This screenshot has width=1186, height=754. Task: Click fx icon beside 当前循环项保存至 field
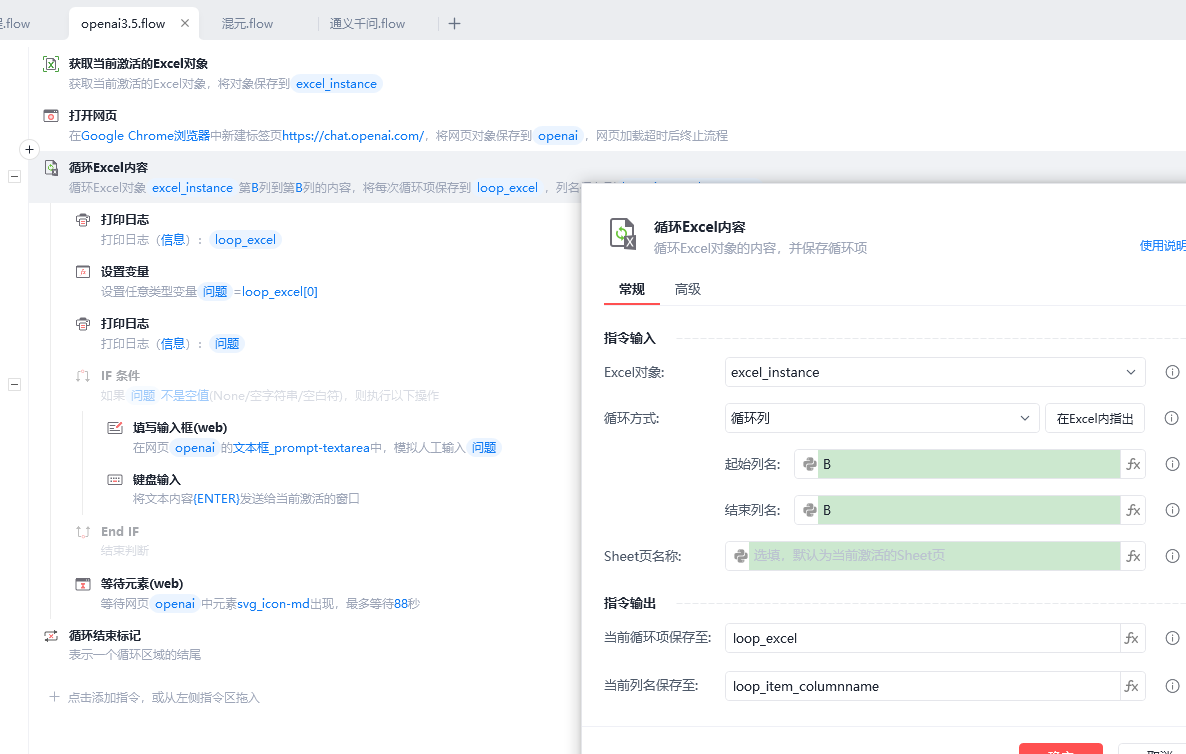point(1132,638)
